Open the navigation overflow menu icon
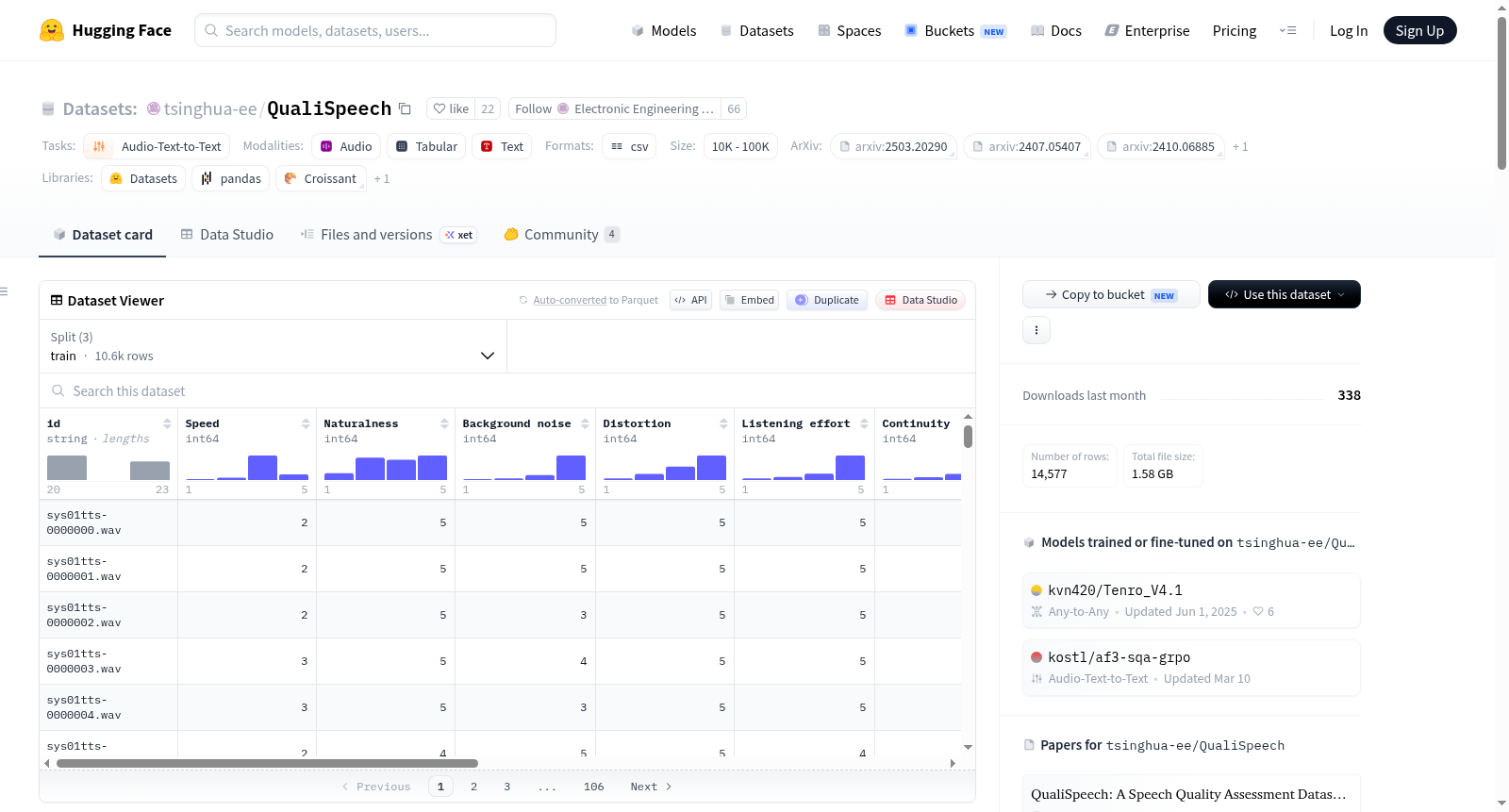1509x812 pixels. point(1287,30)
